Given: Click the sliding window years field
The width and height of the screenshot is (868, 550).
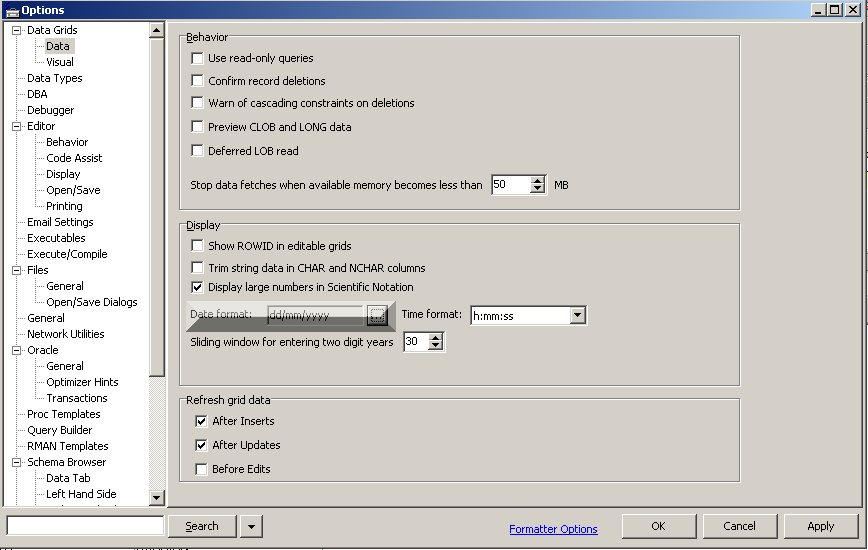Looking at the screenshot, I should pyautogui.click(x=416, y=342).
